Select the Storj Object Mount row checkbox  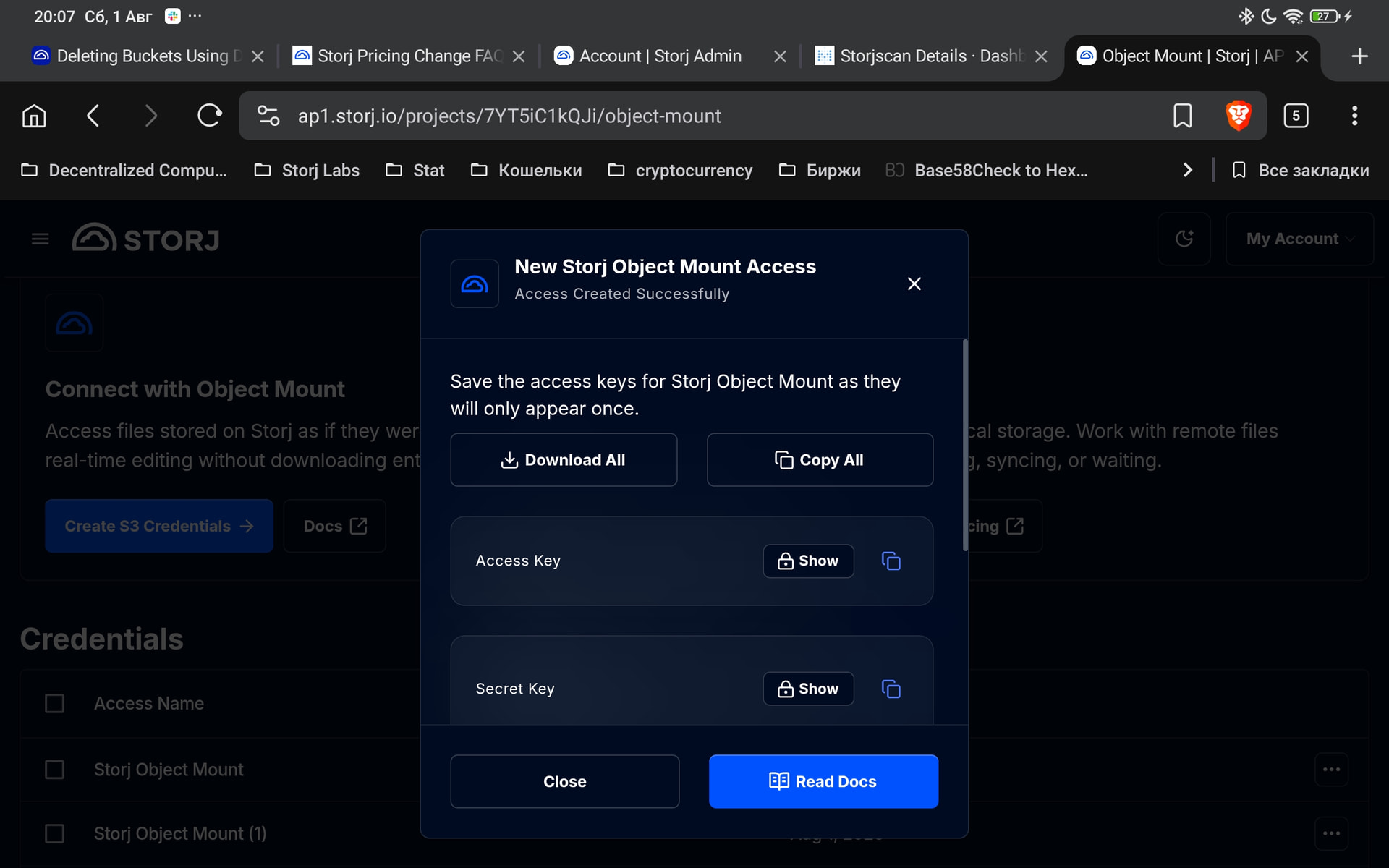pyautogui.click(x=55, y=770)
